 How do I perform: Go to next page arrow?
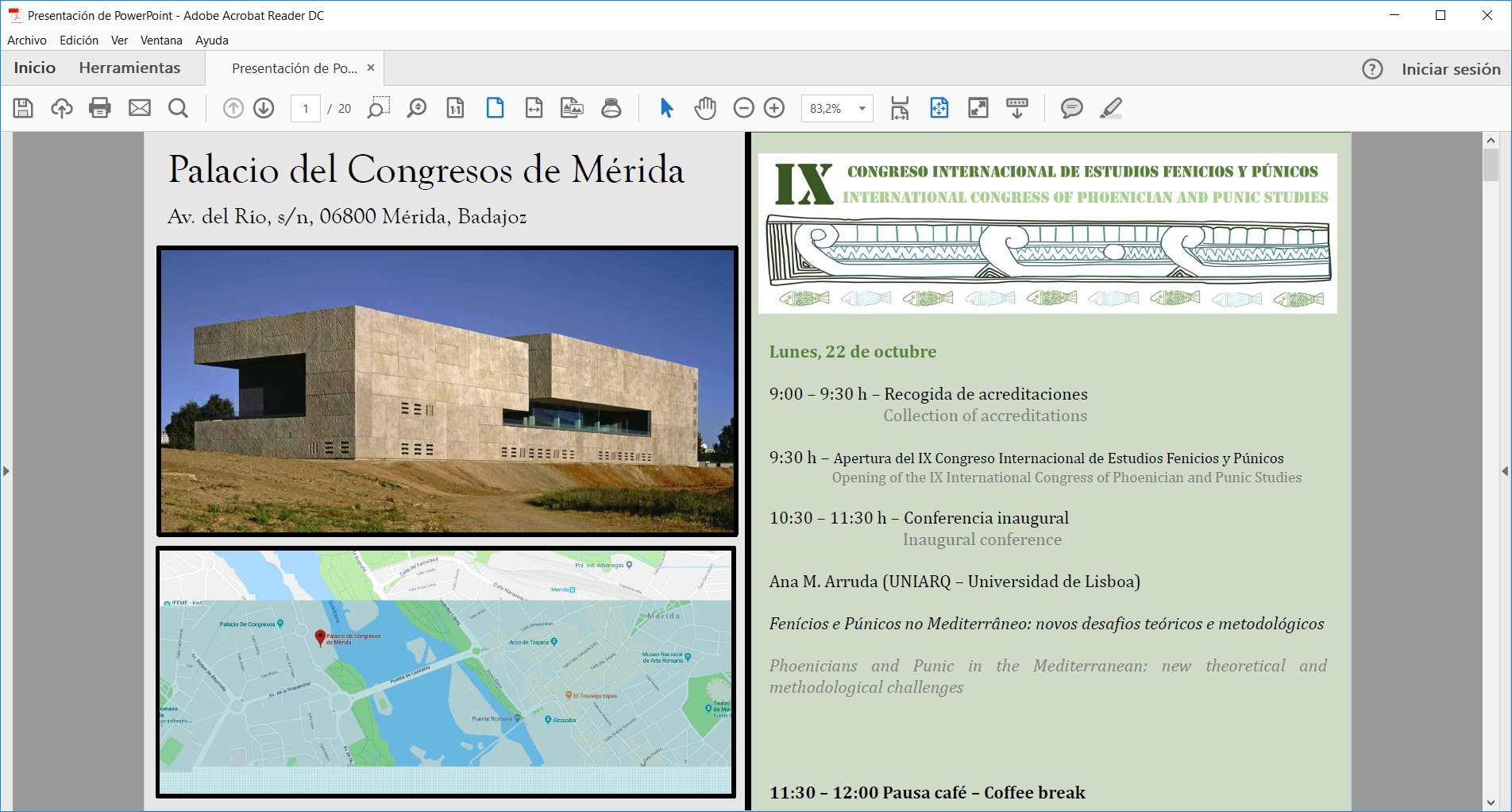tap(264, 108)
